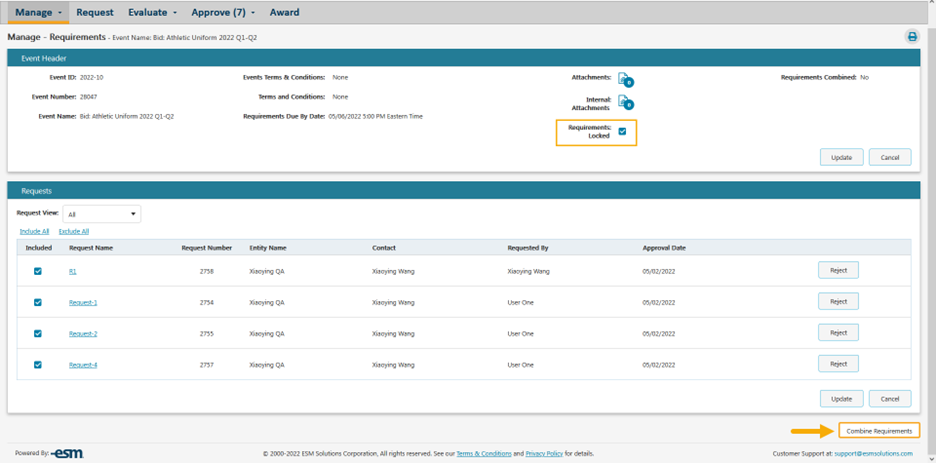The height and width of the screenshot is (463, 936).
Task: Click the Include All link
Action: 34,232
